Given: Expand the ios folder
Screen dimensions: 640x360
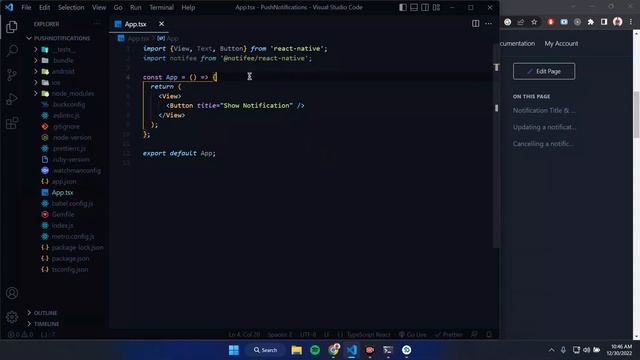Looking at the screenshot, I should tap(36, 82).
